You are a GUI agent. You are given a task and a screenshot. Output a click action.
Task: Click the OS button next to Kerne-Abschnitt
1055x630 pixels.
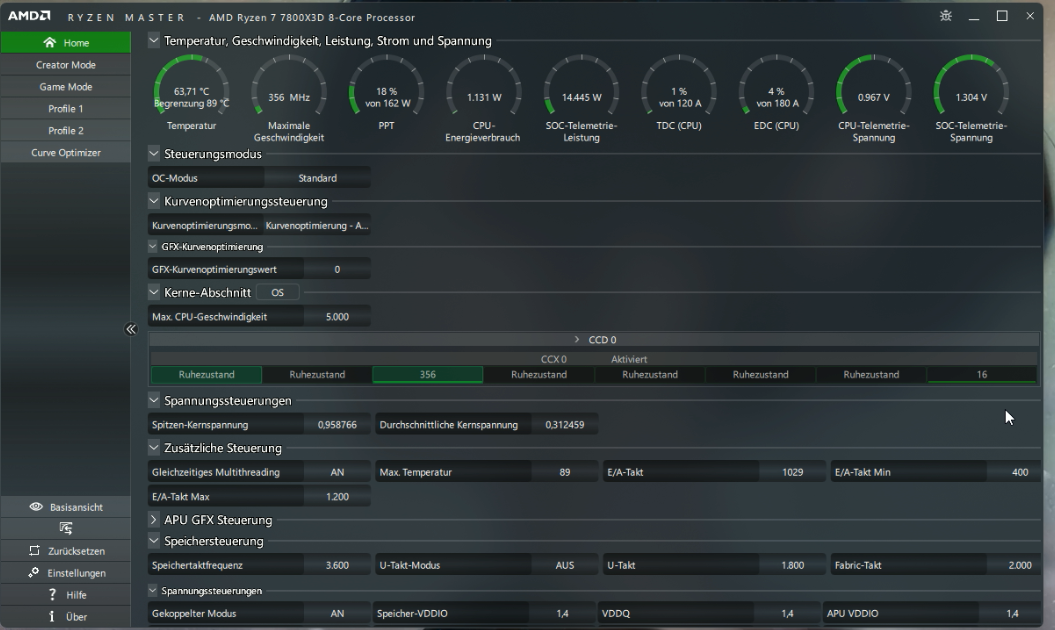[277, 292]
